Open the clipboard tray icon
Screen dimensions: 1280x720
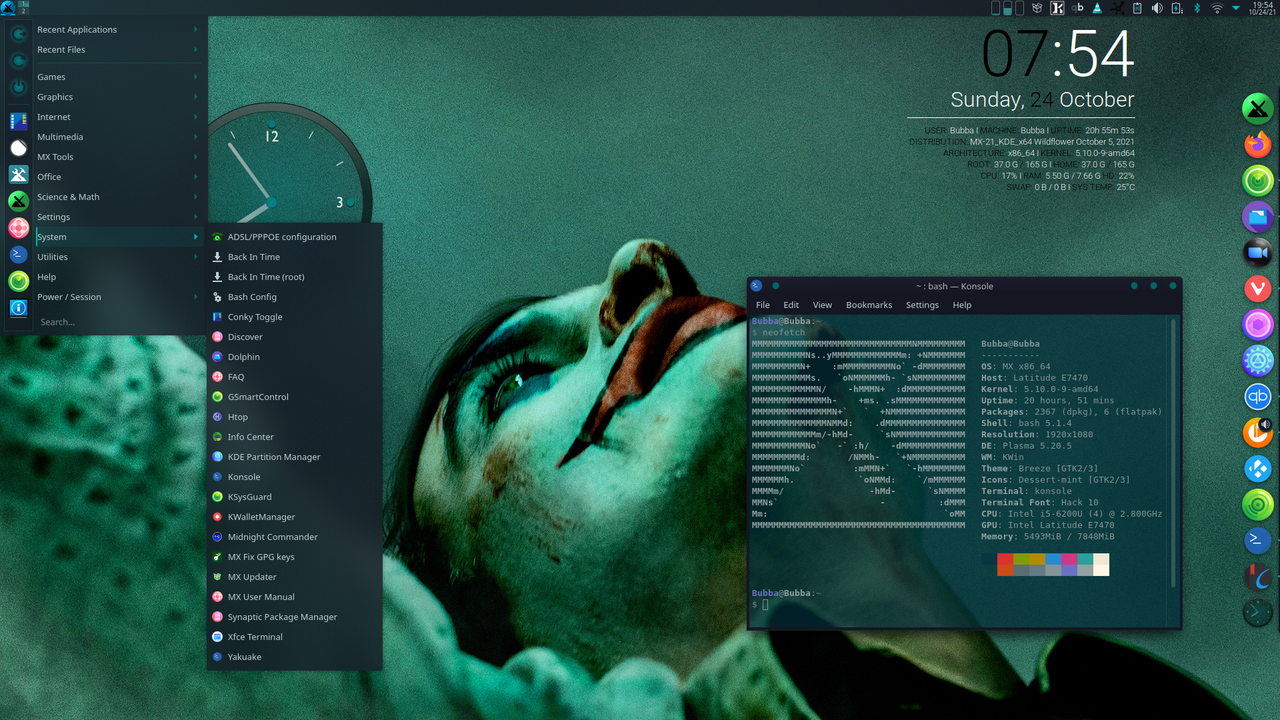coord(1137,8)
